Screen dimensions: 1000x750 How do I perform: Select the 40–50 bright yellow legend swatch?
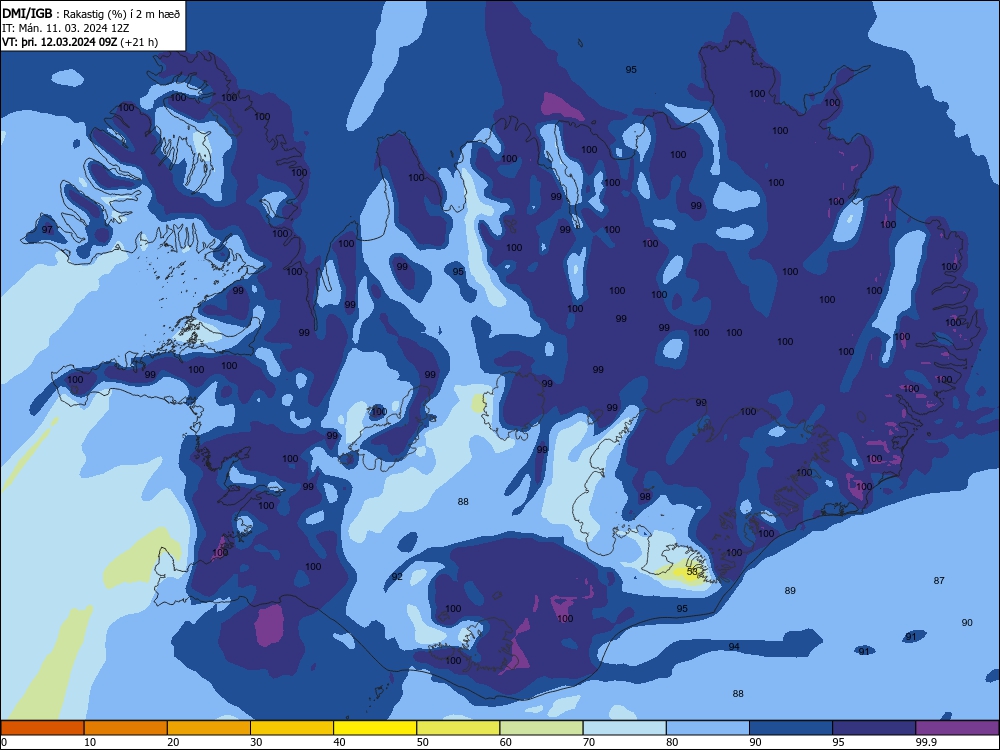(375, 728)
